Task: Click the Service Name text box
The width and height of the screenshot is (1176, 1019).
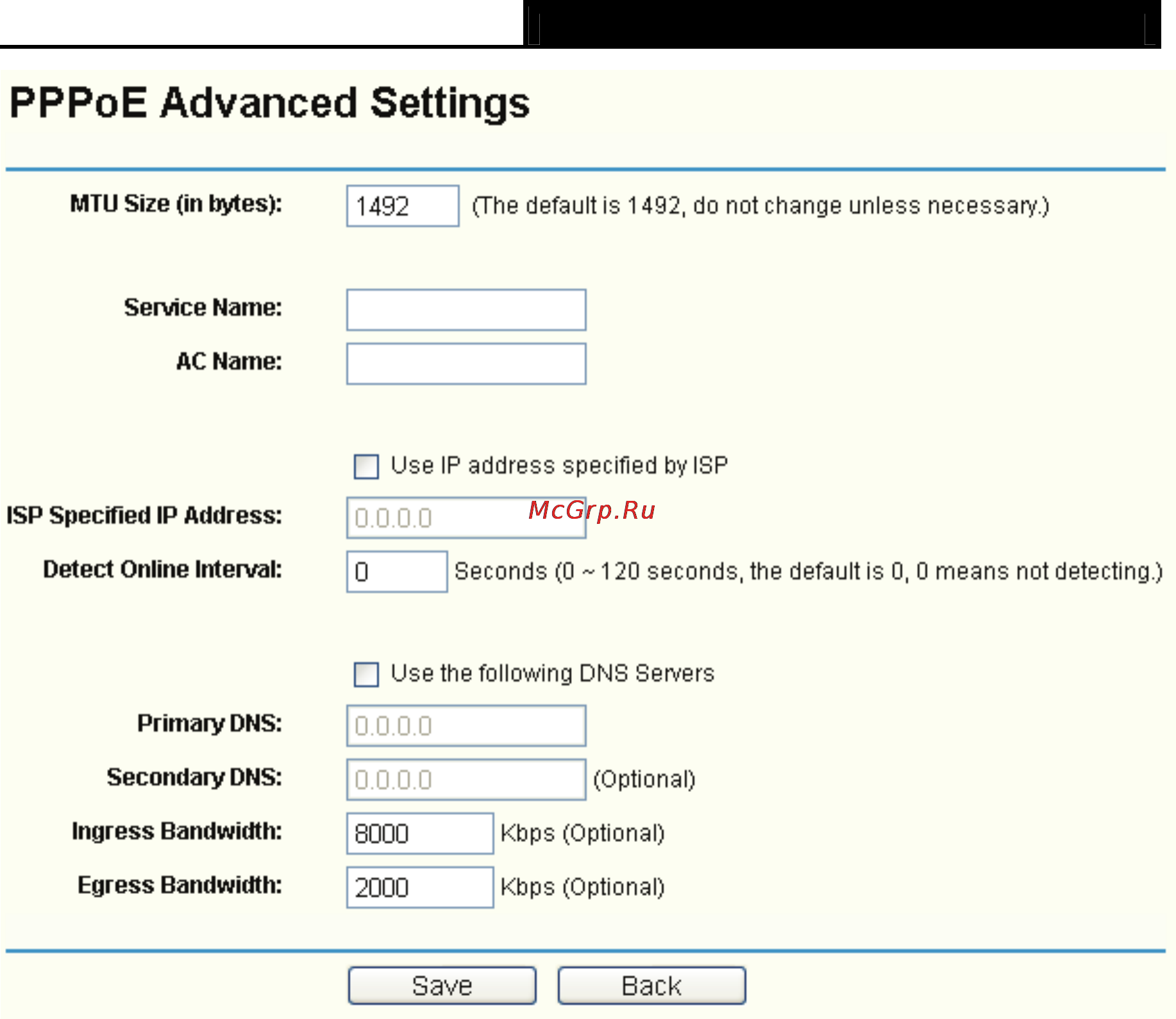Action: click(x=466, y=310)
